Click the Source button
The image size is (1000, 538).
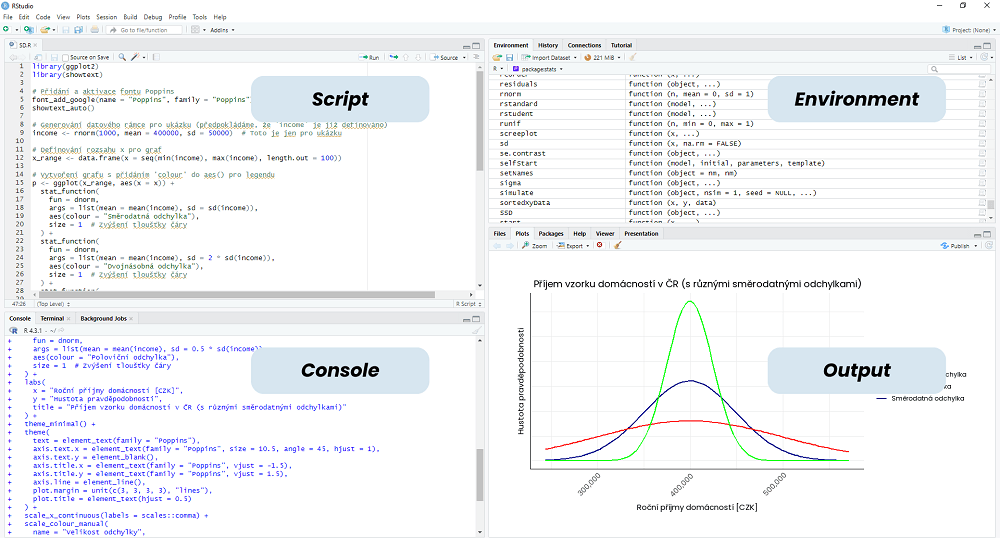pyautogui.click(x=445, y=57)
